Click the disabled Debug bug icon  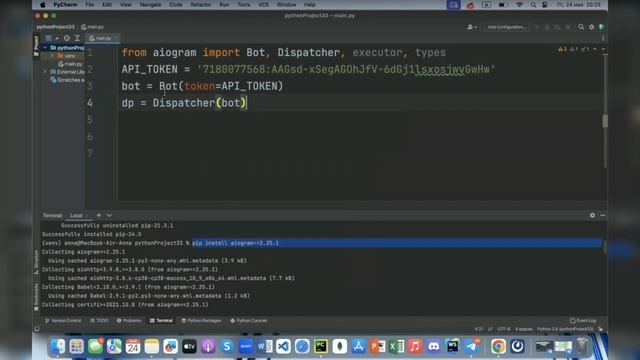tap(547, 27)
